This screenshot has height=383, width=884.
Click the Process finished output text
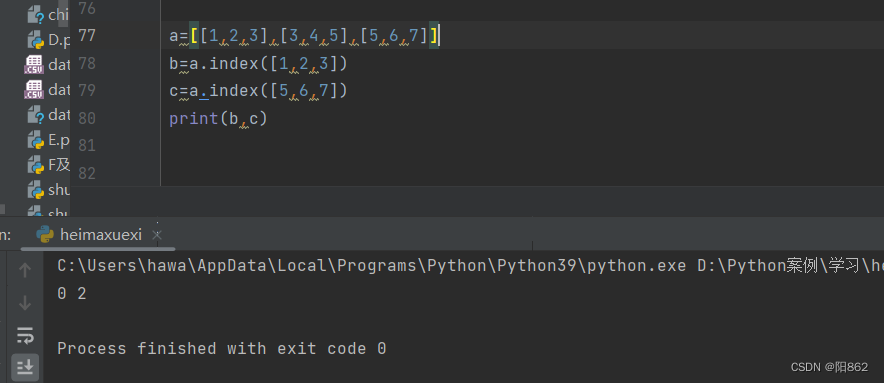tap(222, 349)
